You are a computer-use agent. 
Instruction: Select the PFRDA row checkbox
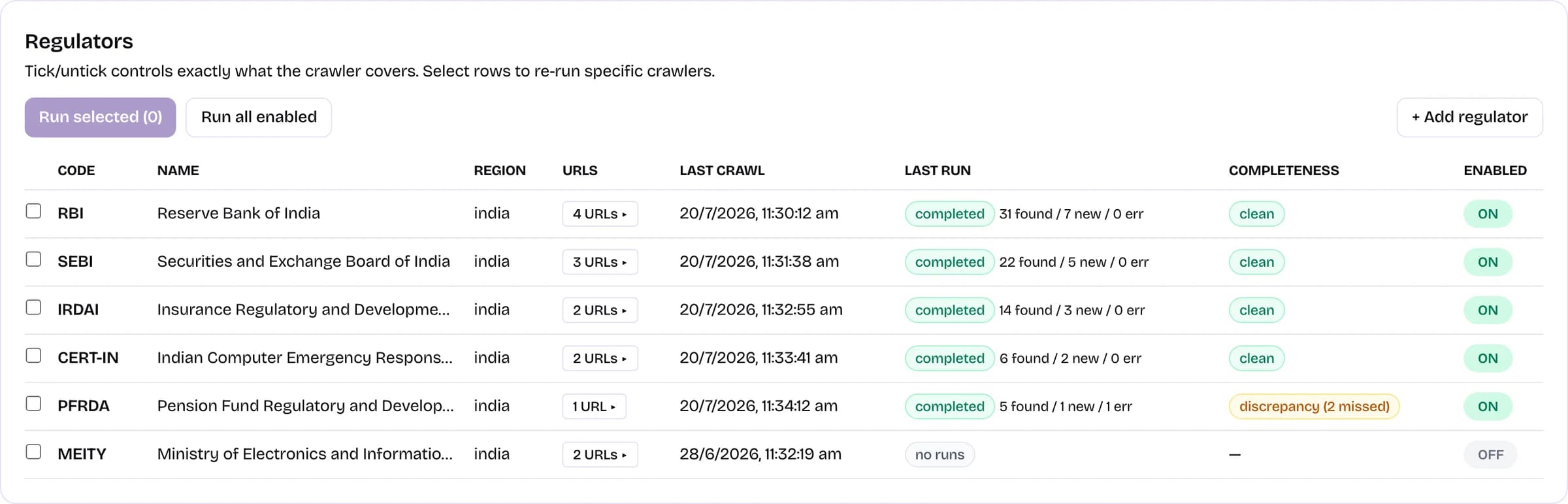(33, 404)
